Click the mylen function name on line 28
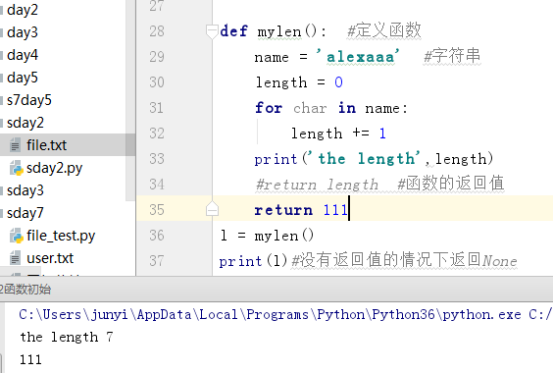 [279, 32]
